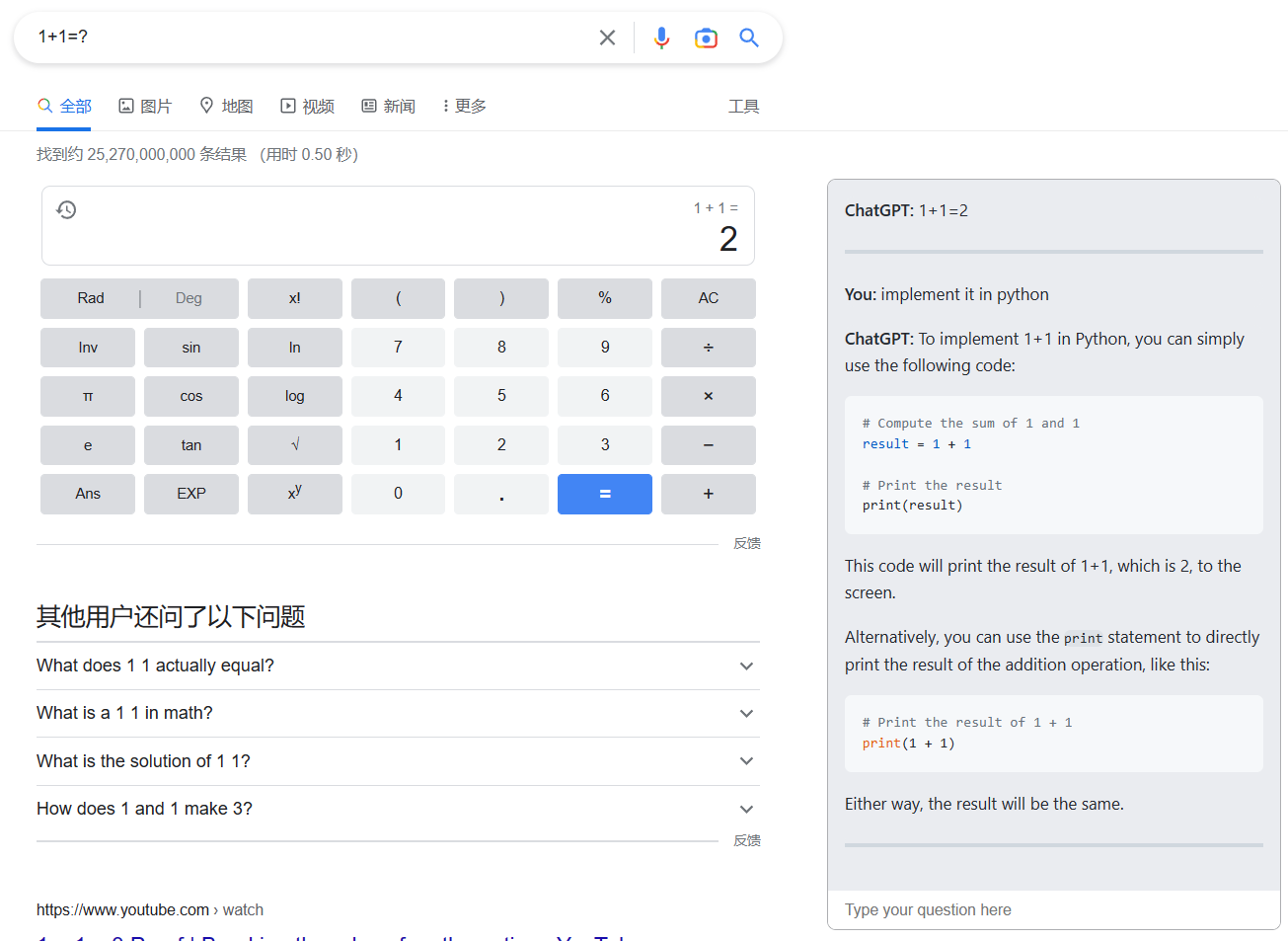Click the multiply operator key

pyautogui.click(x=709, y=396)
